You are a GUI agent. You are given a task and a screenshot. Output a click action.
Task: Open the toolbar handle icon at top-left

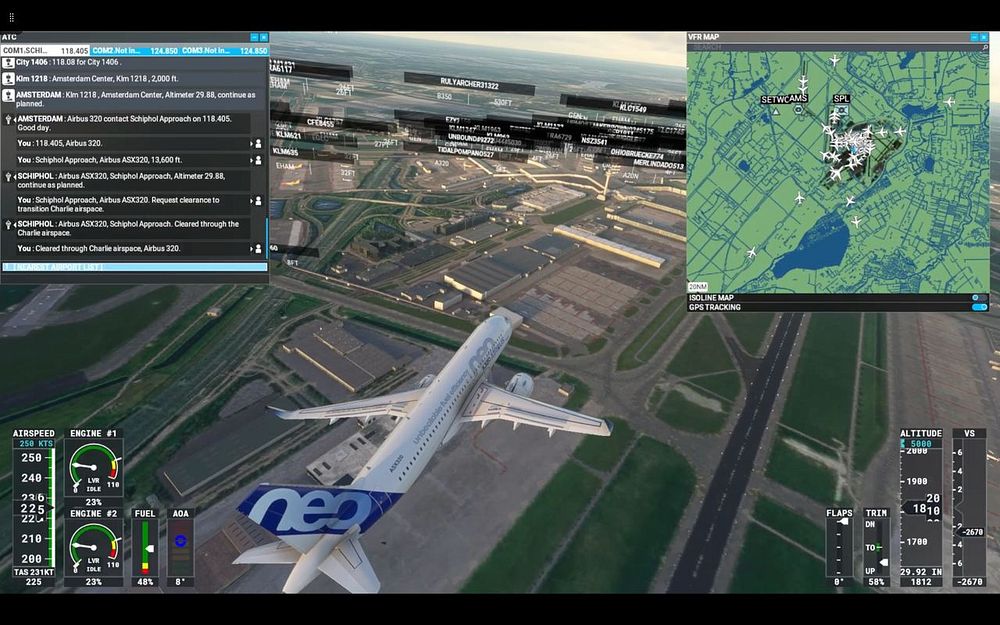click(11, 18)
